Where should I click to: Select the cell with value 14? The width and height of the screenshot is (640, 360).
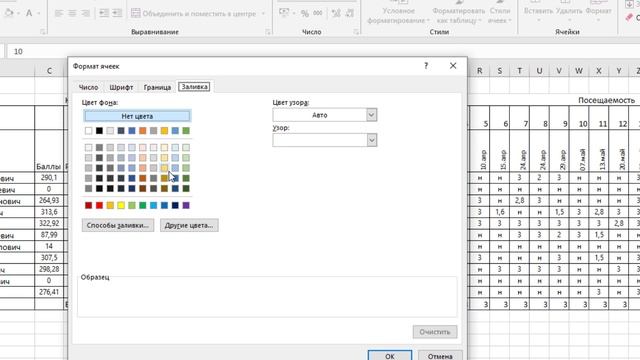[49, 246]
